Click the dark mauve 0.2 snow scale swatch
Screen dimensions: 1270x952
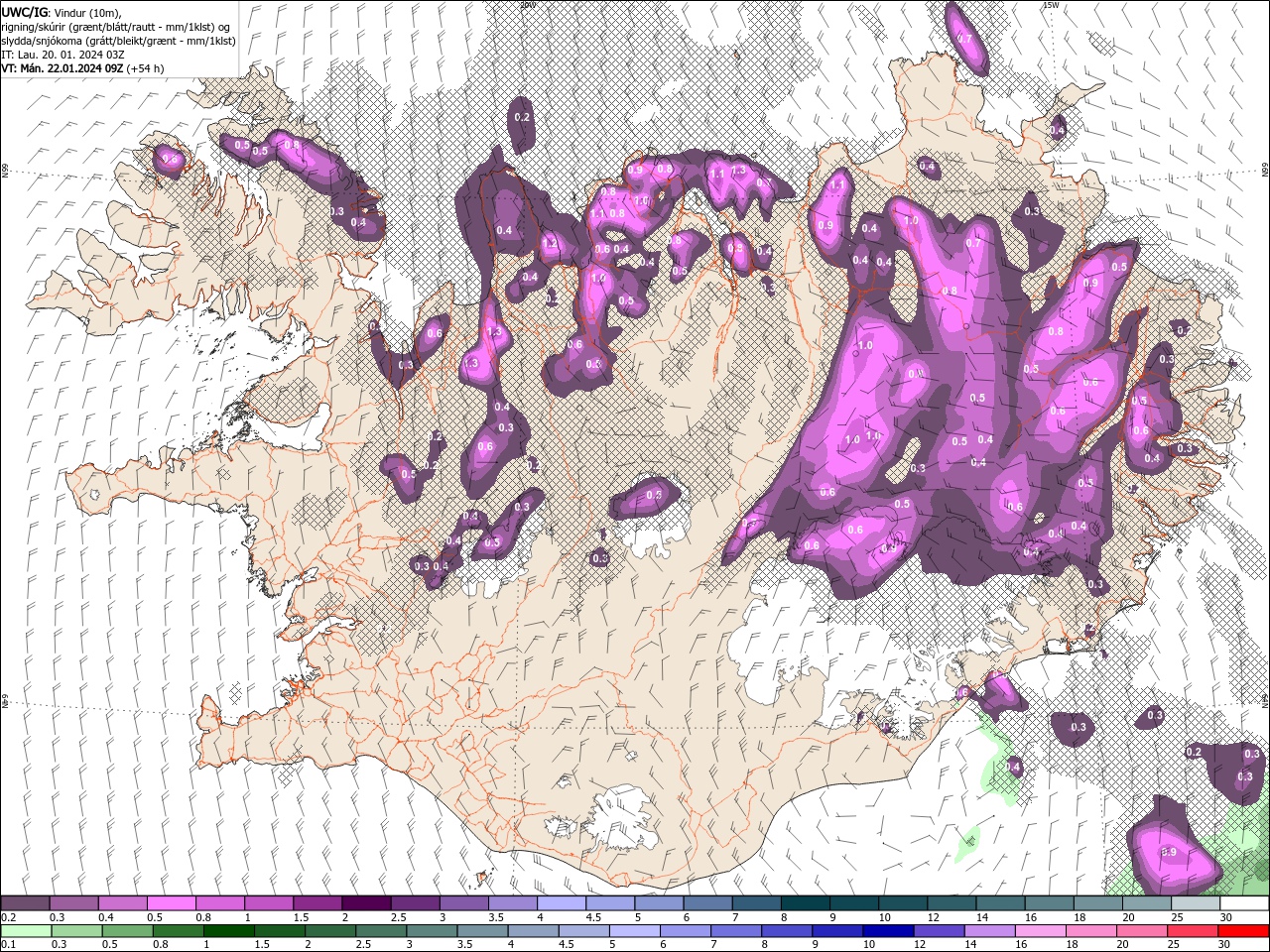click(26, 903)
